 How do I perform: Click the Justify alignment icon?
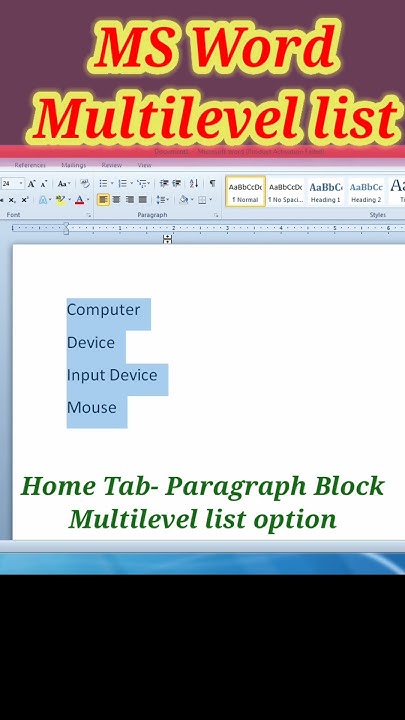tap(143, 199)
